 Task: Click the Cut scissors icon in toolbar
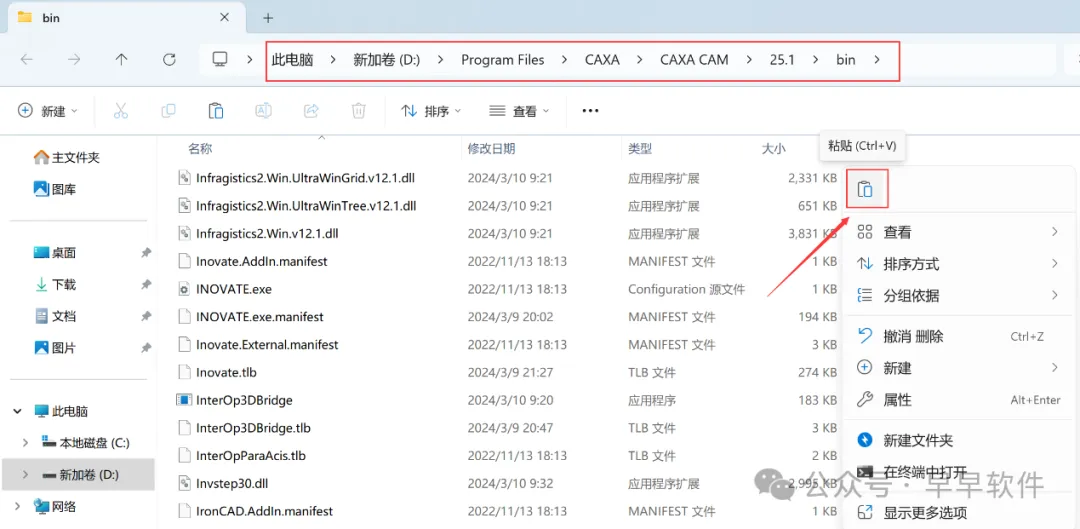tap(121, 111)
